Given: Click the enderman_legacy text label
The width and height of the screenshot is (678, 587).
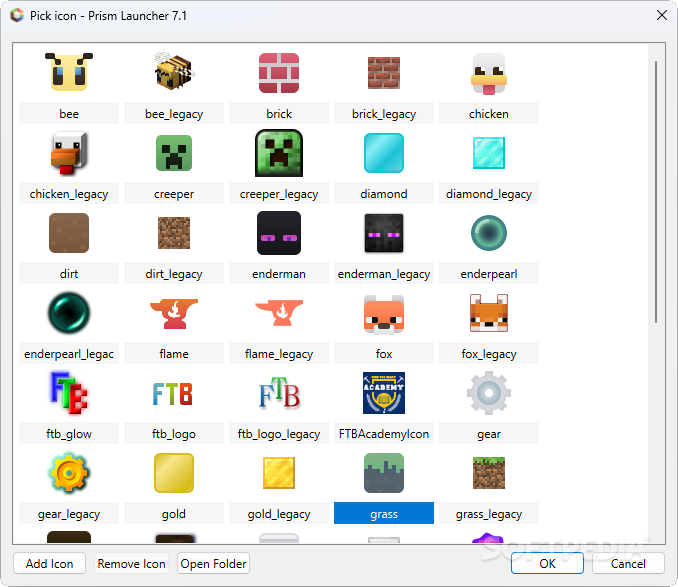Looking at the screenshot, I should click(x=384, y=274).
